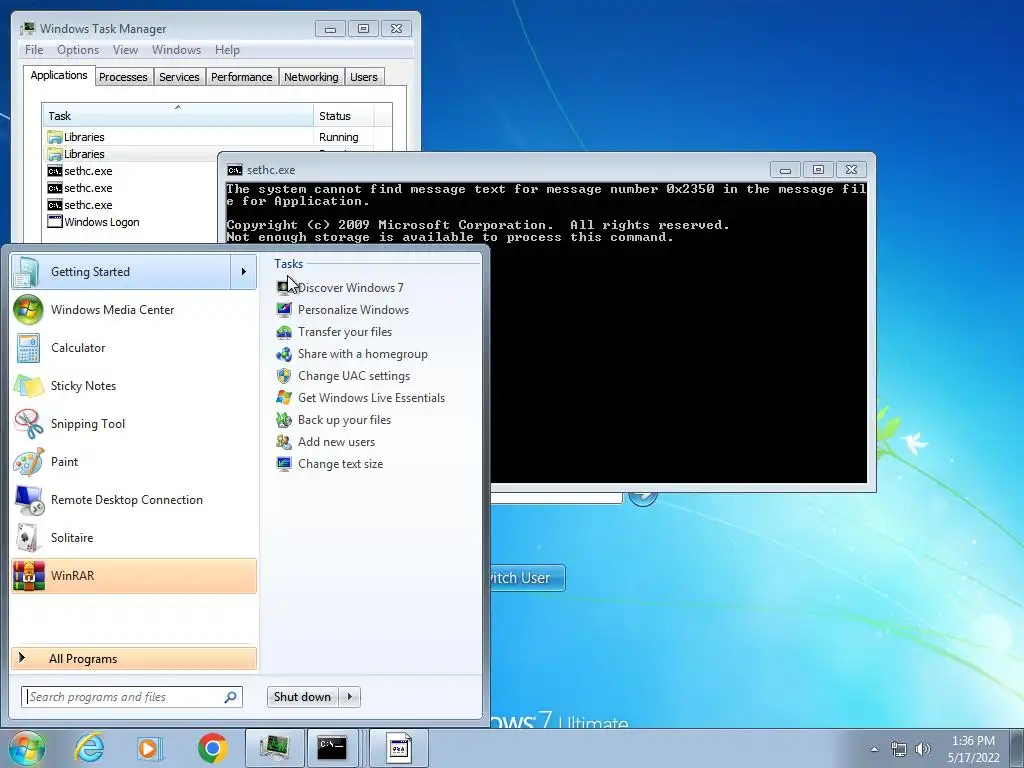Click the volume tray icon
The image size is (1024, 768).
(x=923, y=749)
